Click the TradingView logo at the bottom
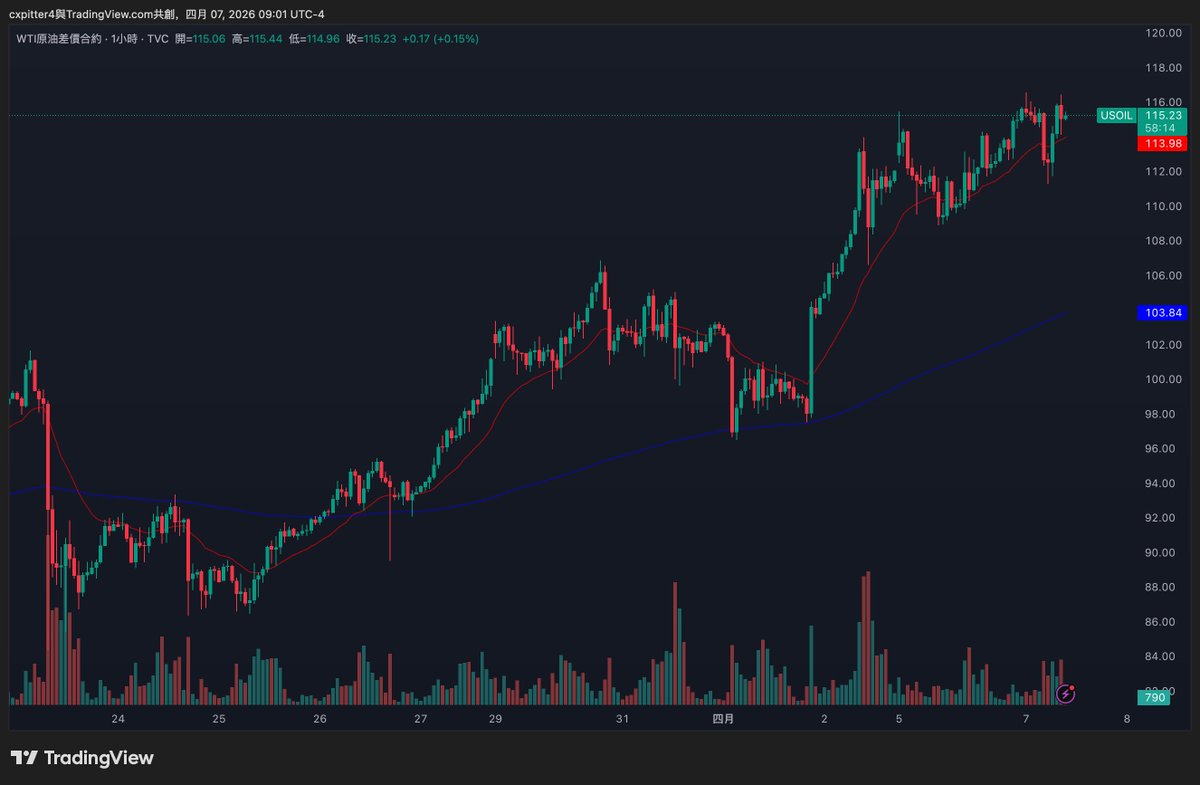Image resolution: width=1200 pixels, height=785 pixels. click(x=82, y=758)
